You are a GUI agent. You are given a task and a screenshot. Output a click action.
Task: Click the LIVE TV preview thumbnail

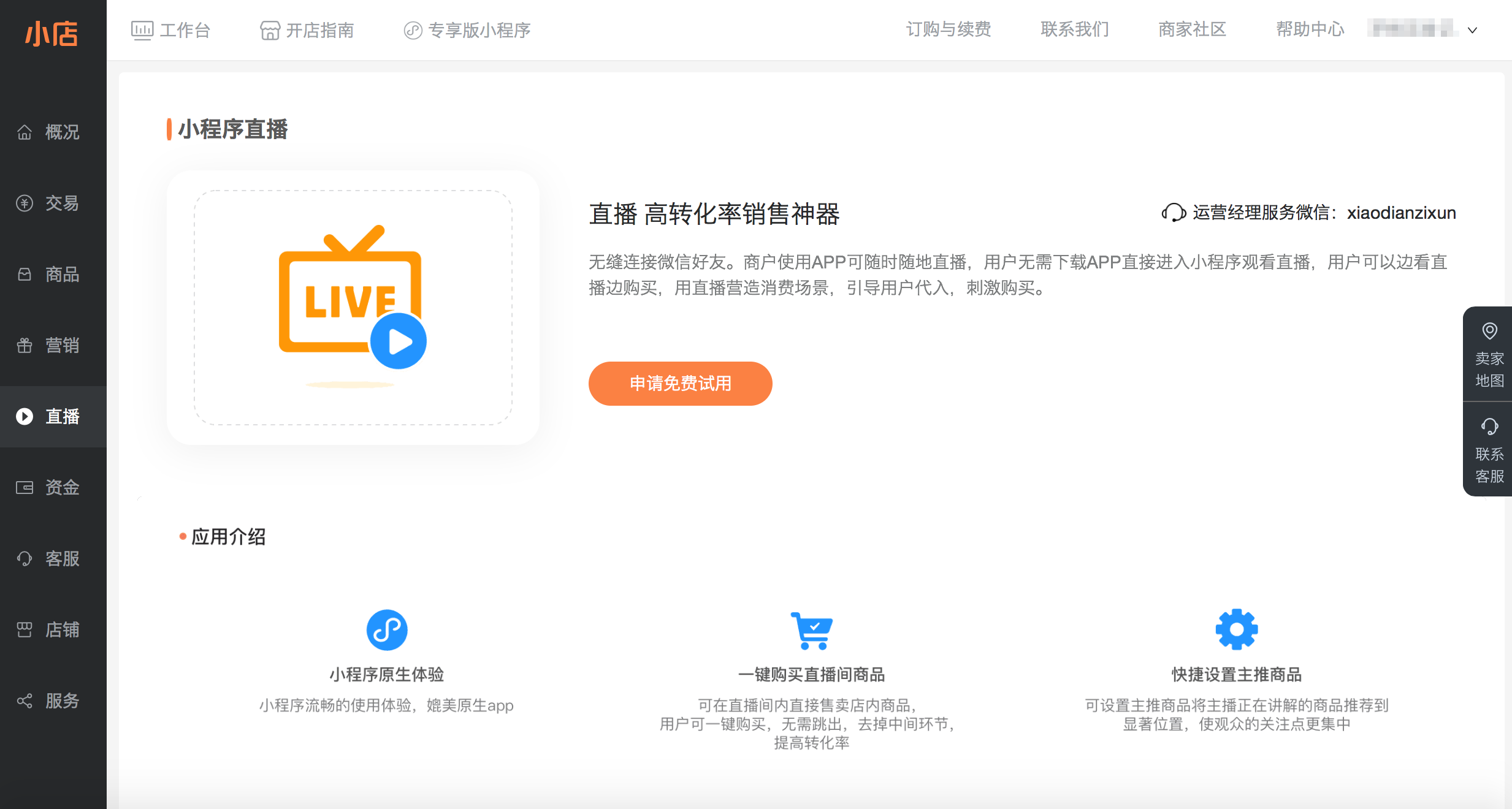point(353,308)
